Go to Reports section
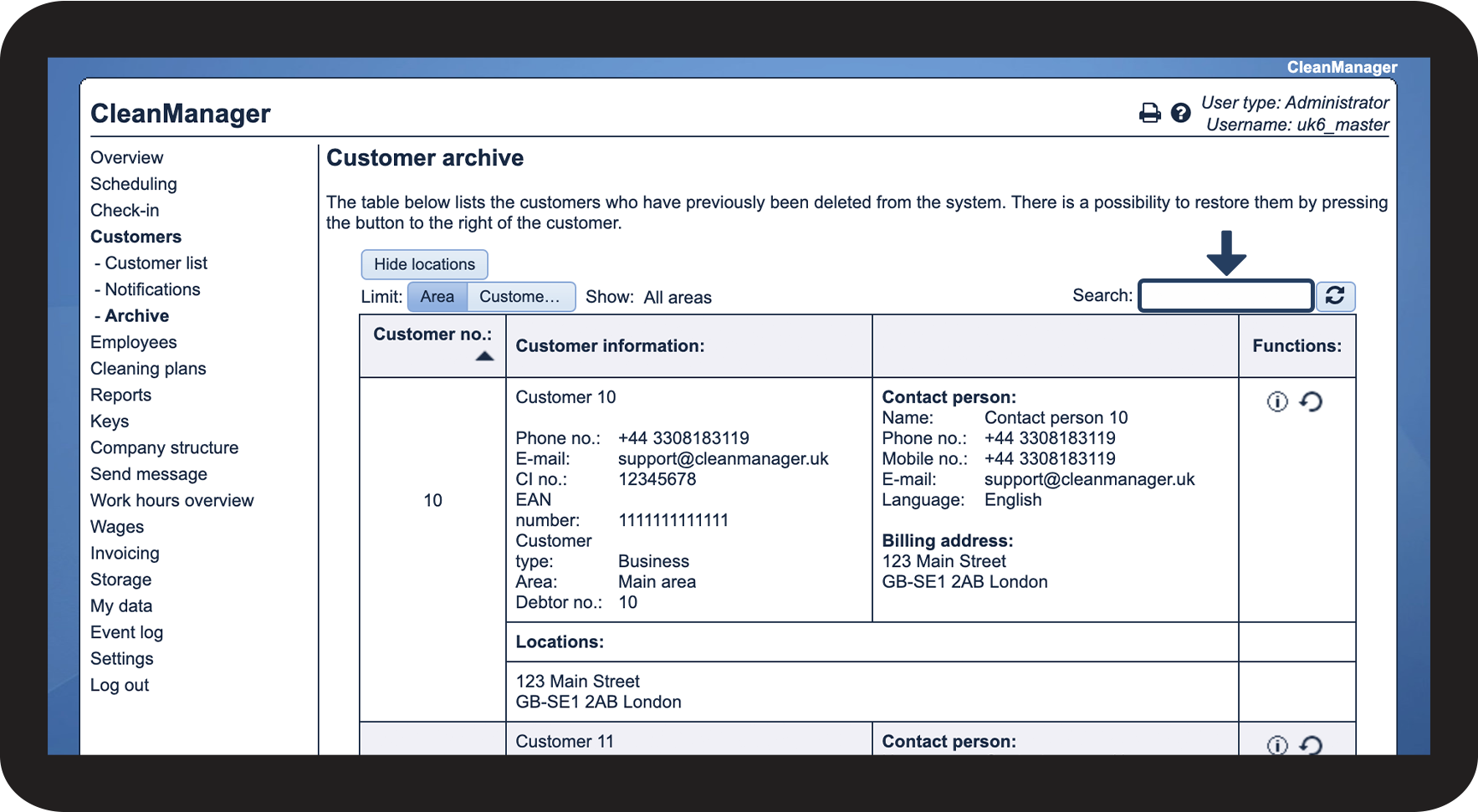This screenshot has height=812, width=1478. point(121,396)
